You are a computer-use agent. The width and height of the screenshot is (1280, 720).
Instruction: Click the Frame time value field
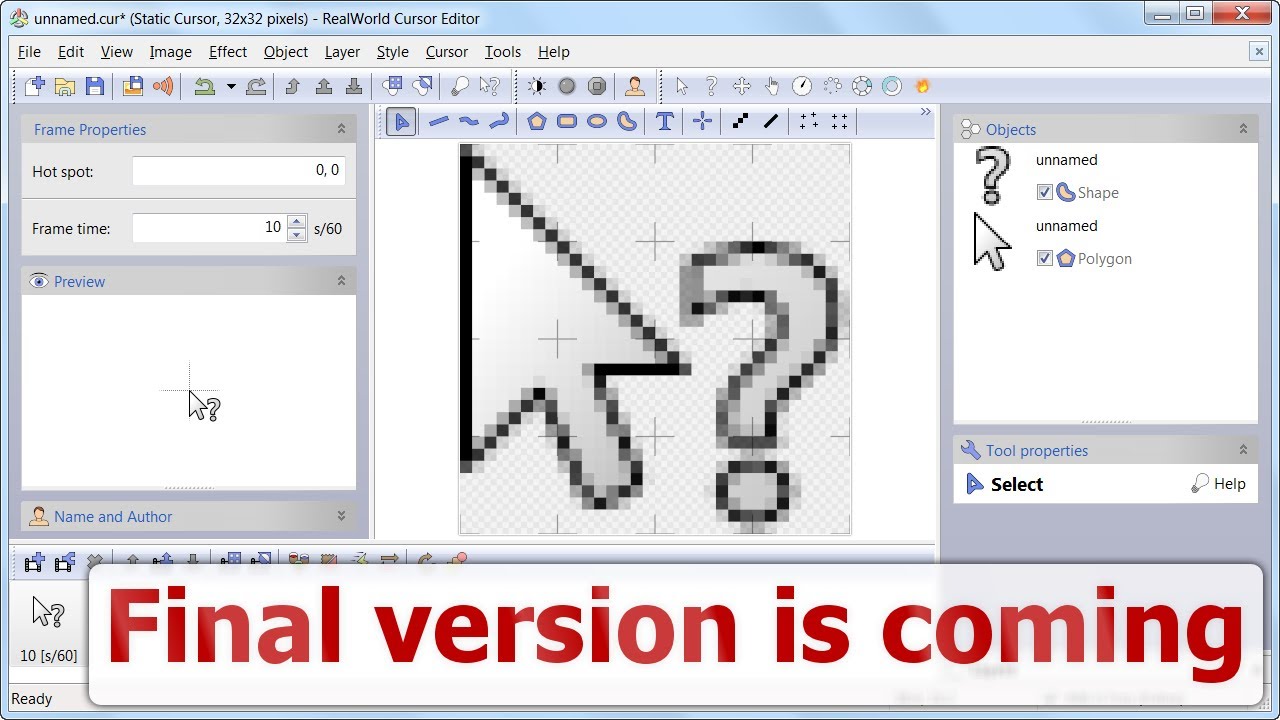coord(210,228)
